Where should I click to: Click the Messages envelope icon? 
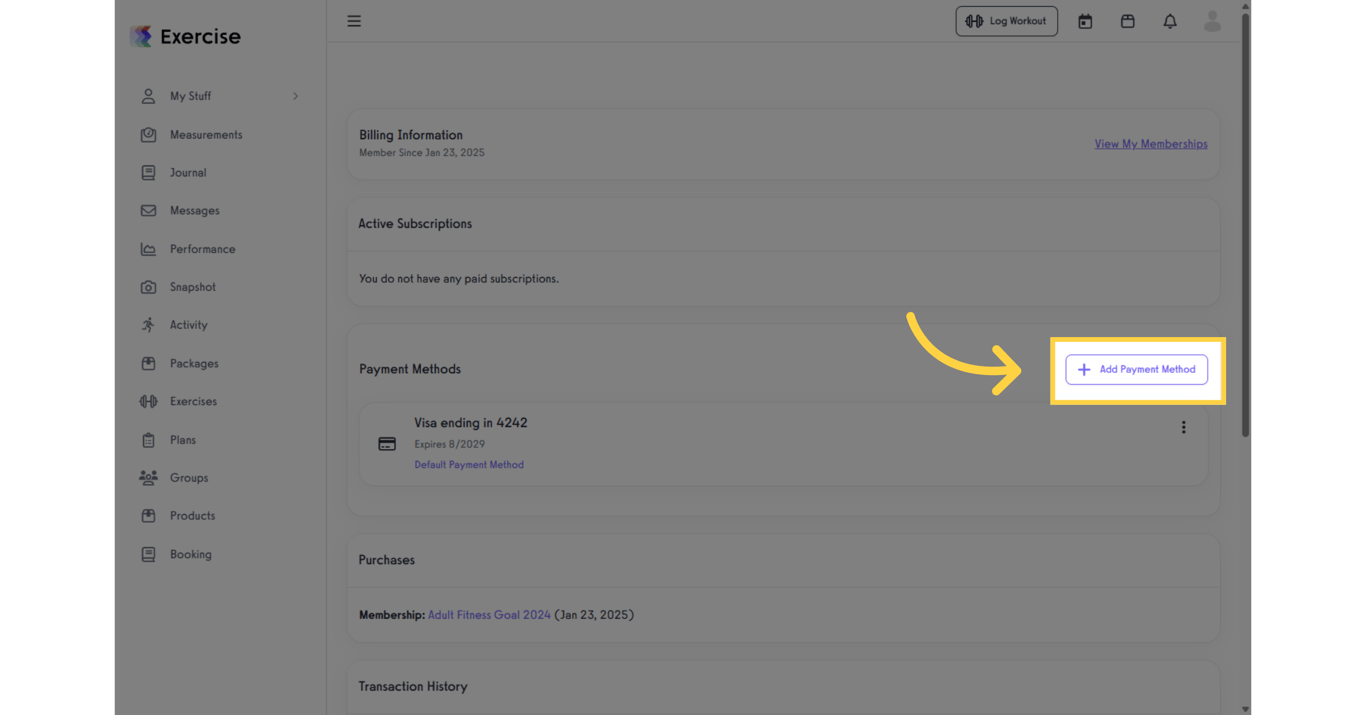tap(148, 210)
